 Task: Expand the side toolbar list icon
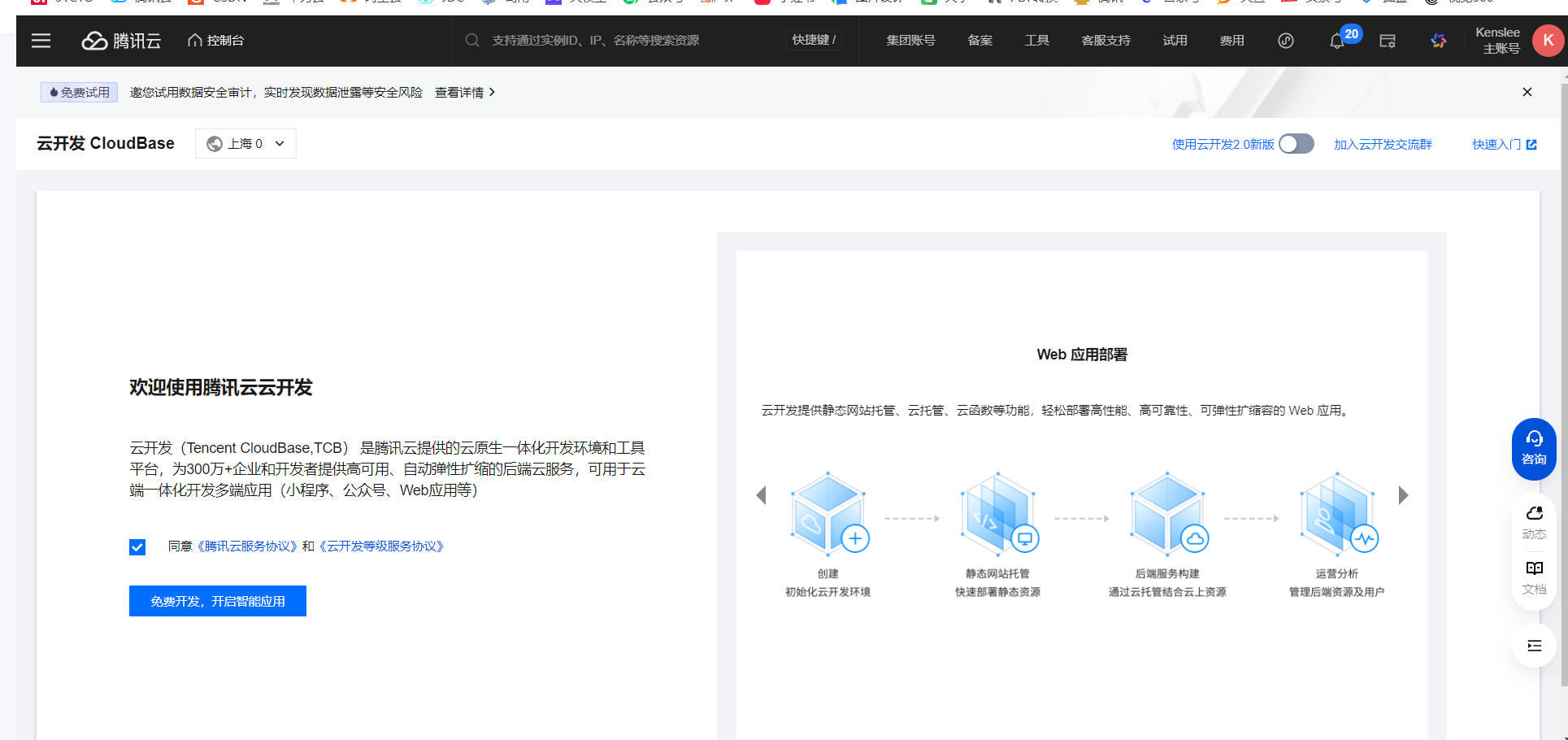1534,646
